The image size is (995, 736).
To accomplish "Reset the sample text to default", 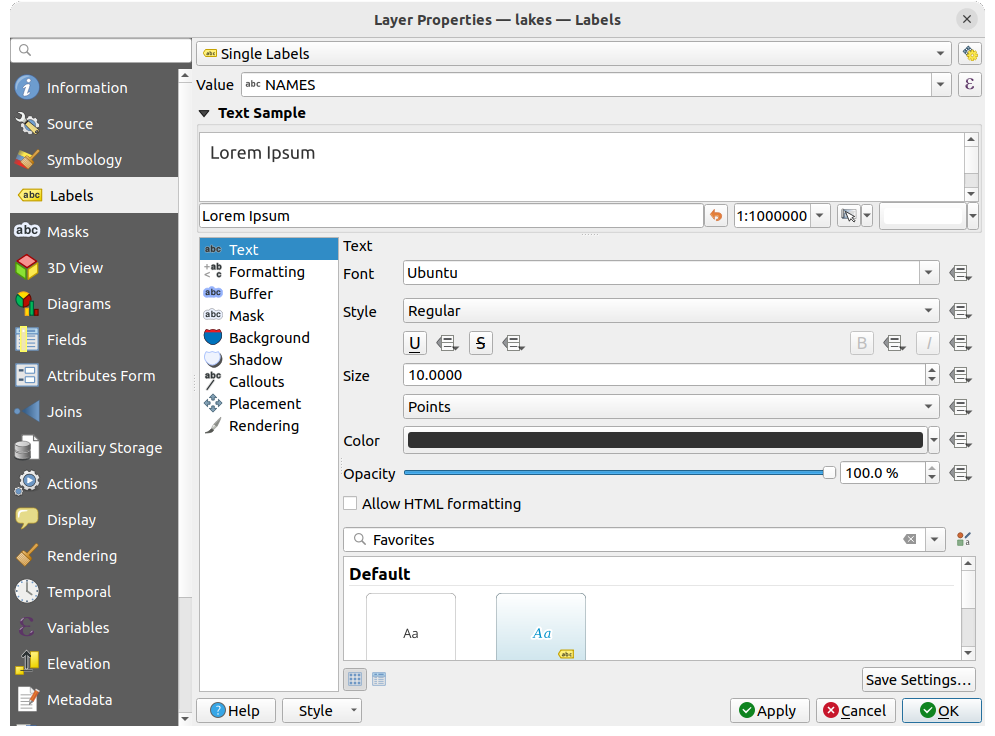I will pyautogui.click(x=716, y=216).
